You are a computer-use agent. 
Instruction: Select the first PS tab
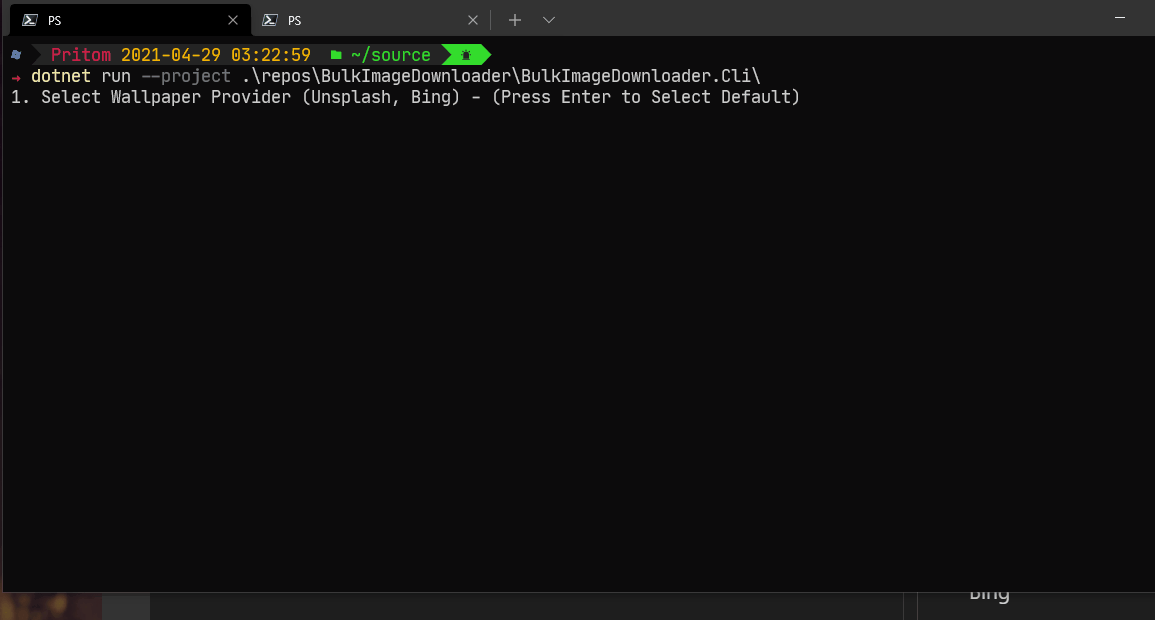coord(120,19)
